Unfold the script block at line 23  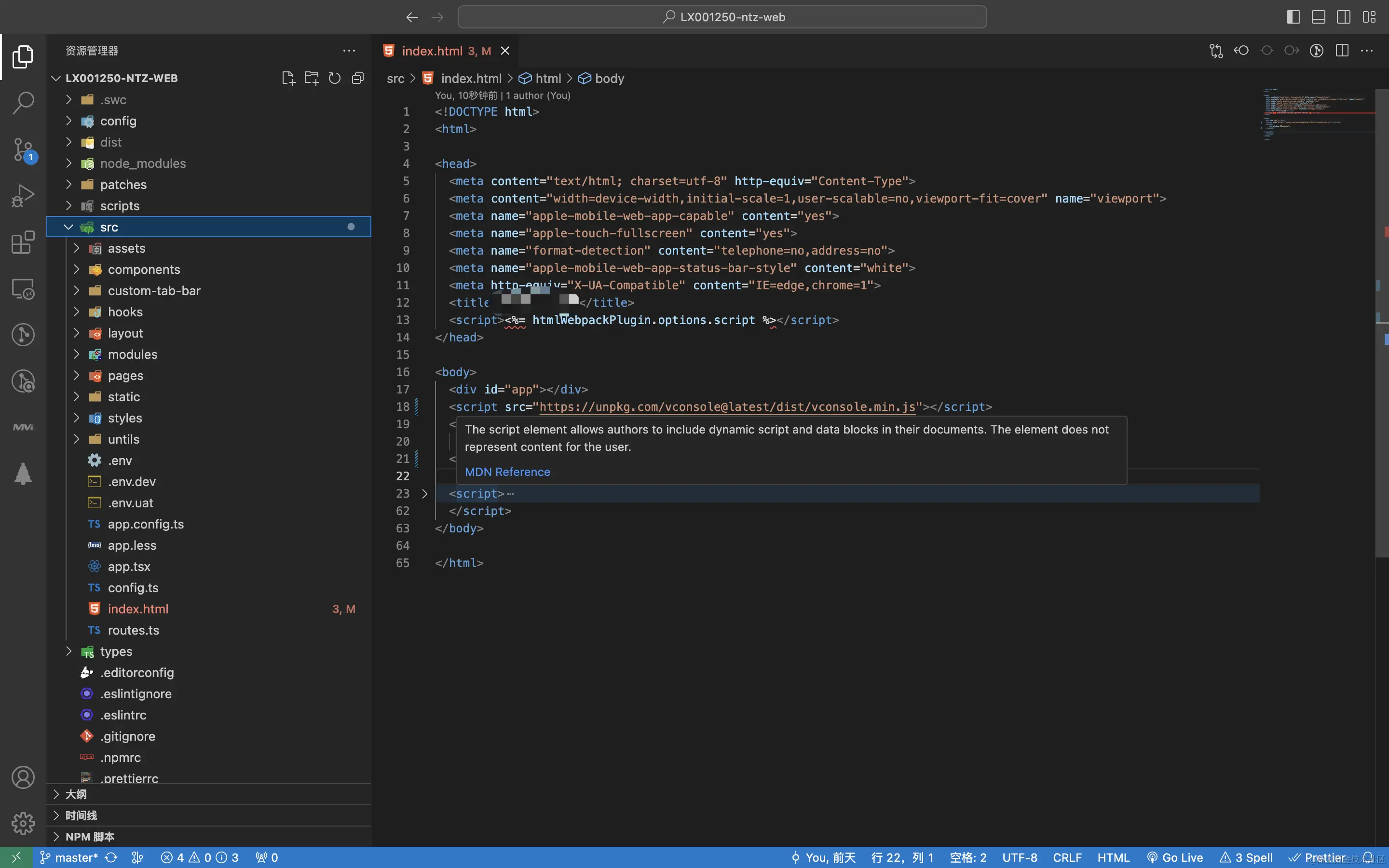point(425,494)
